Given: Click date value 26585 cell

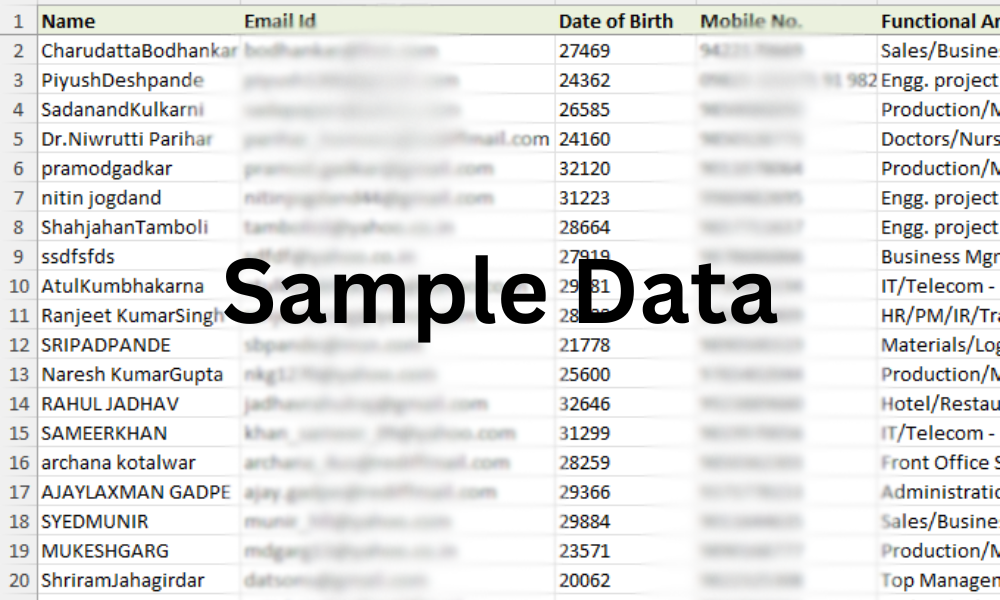Looking at the screenshot, I should (626, 109).
